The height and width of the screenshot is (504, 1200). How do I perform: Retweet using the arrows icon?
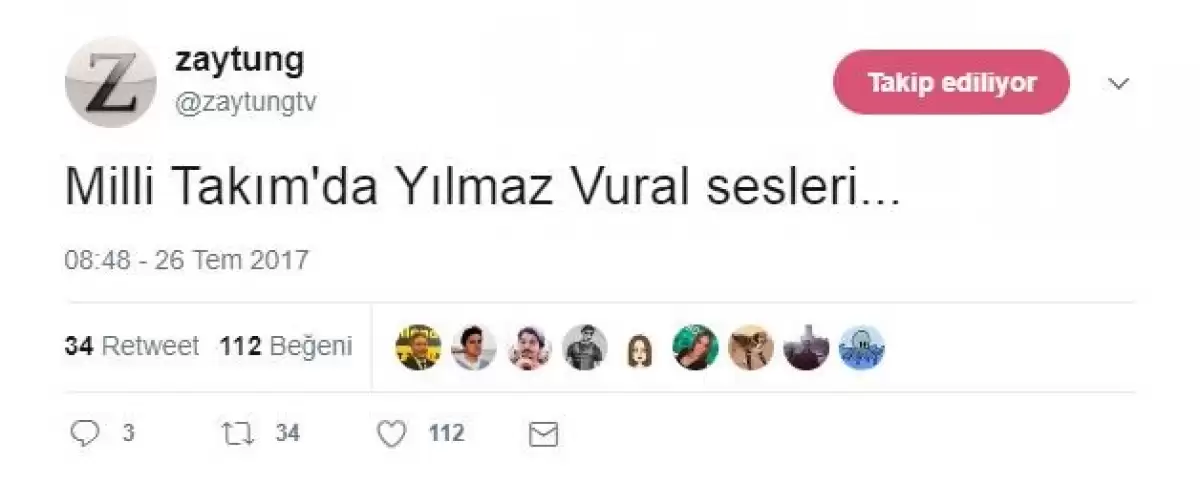pyautogui.click(x=238, y=433)
